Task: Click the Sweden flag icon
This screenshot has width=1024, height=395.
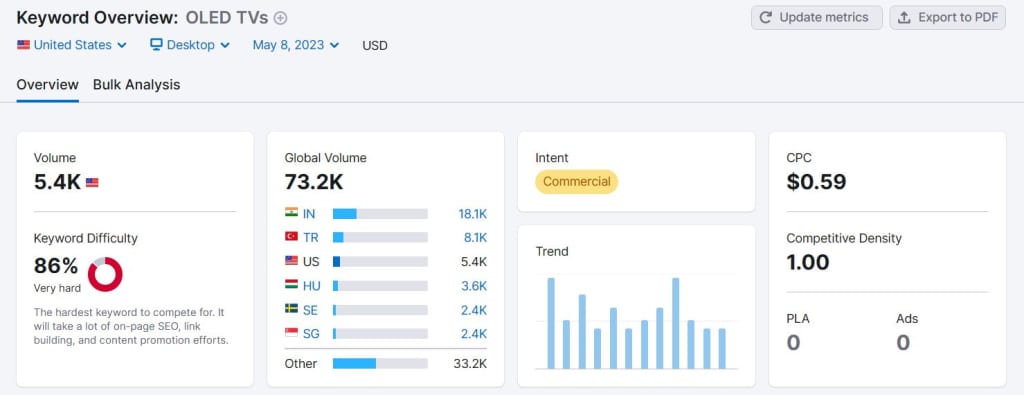Action: [x=291, y=309]
